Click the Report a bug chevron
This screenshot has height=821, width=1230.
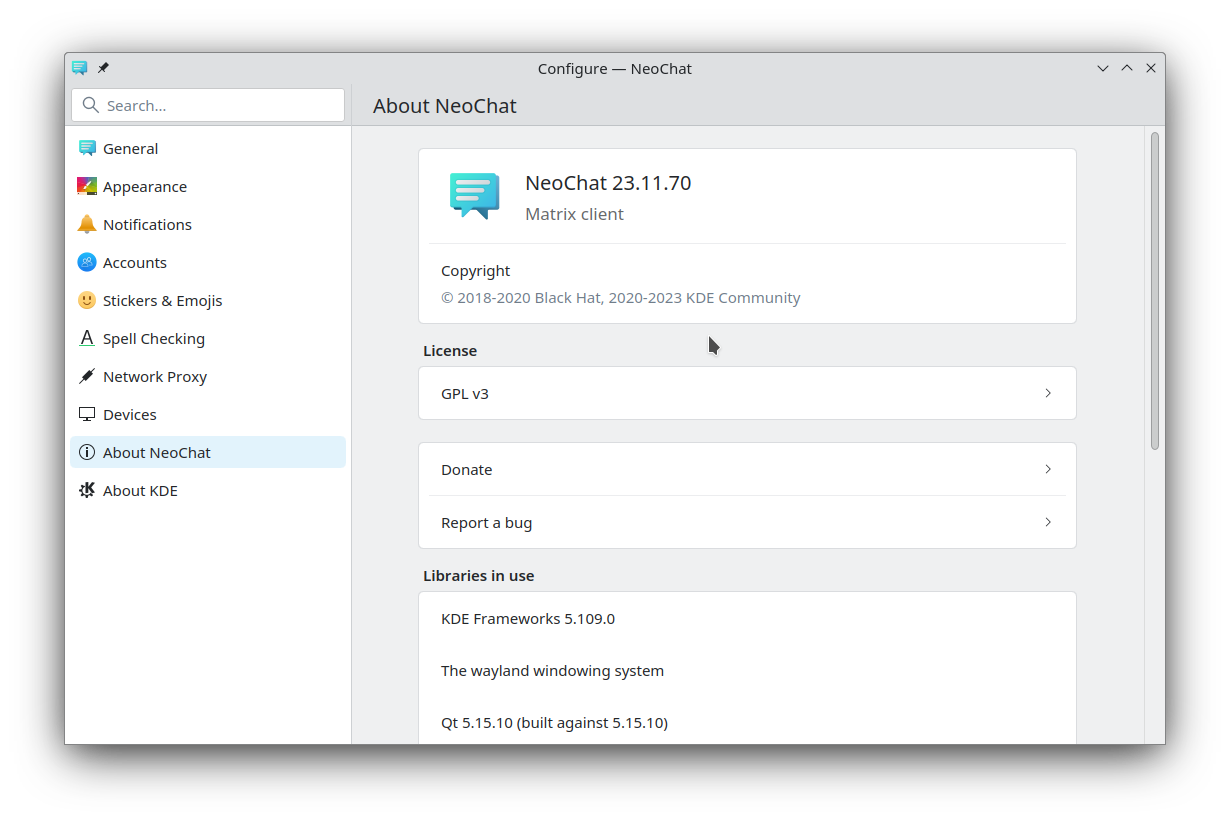pyautogui.click(x=1047, y=522)
